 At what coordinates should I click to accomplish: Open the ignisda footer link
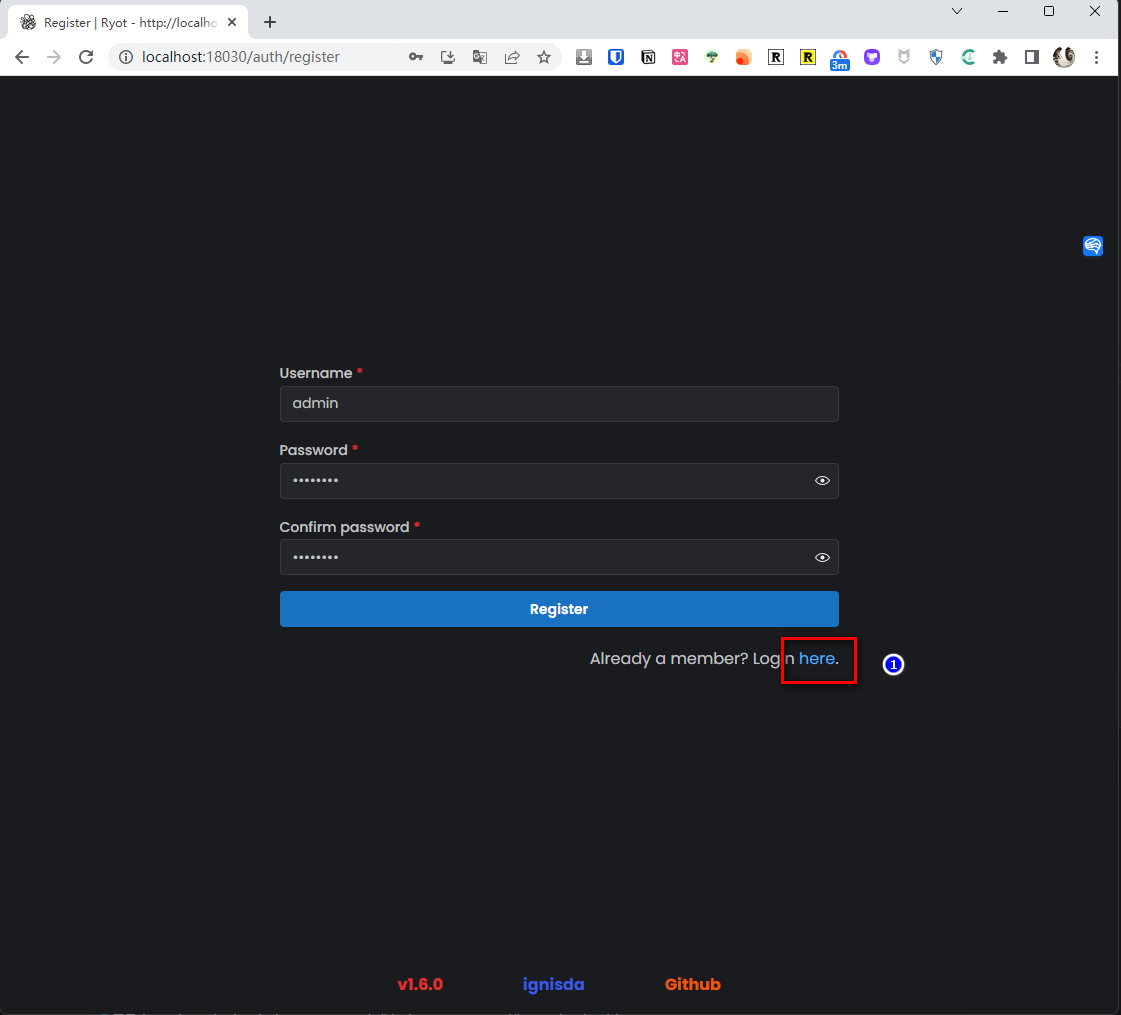coord(553,984)
